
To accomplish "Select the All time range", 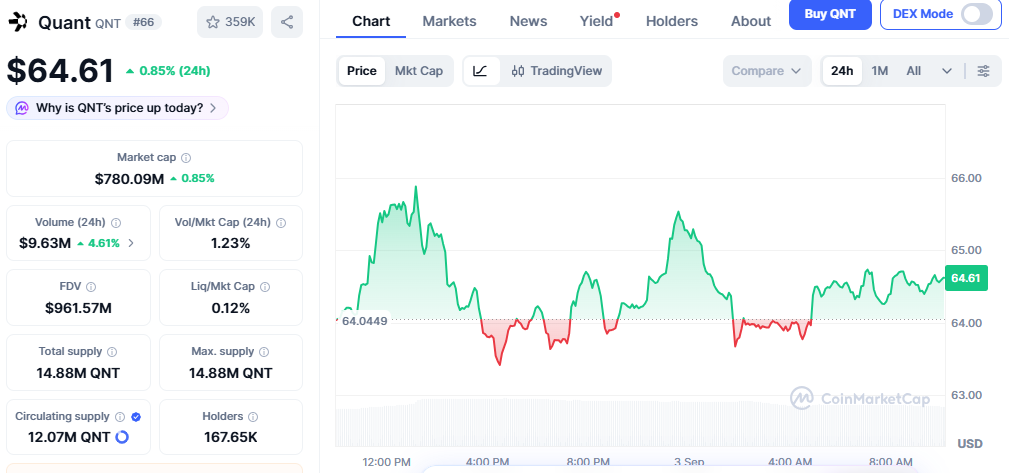I will click(914, 71).
